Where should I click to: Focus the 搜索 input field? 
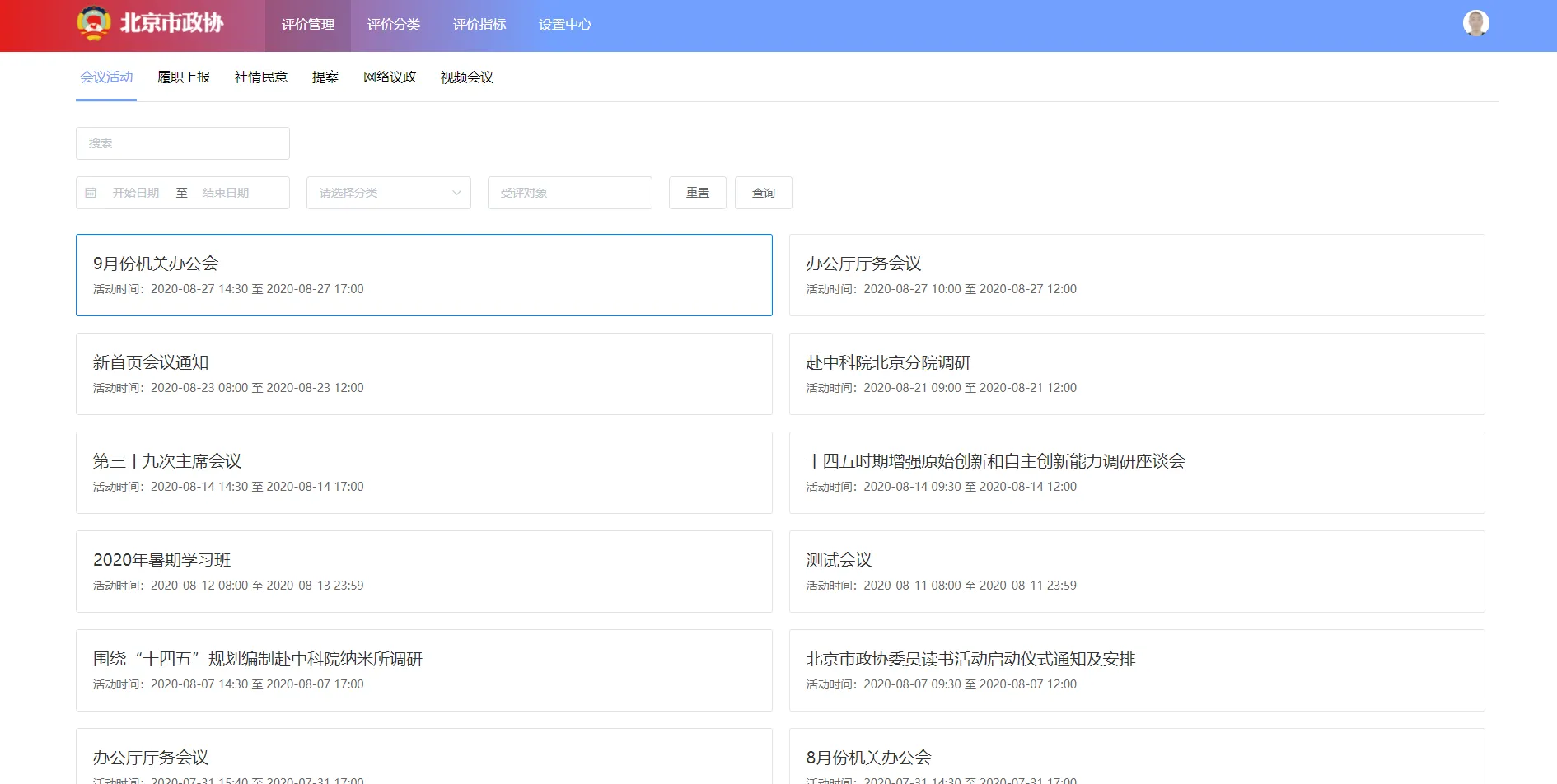click(183, 143)
